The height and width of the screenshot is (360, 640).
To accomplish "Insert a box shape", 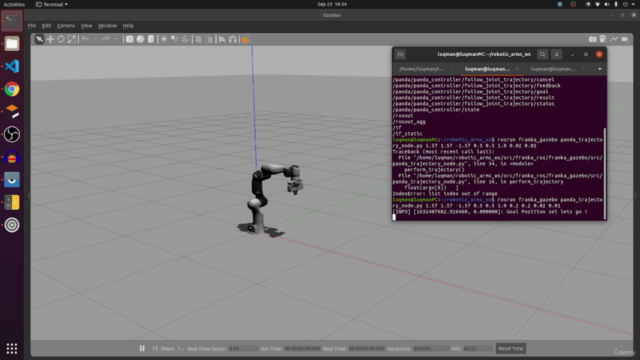I will (129, 39).
